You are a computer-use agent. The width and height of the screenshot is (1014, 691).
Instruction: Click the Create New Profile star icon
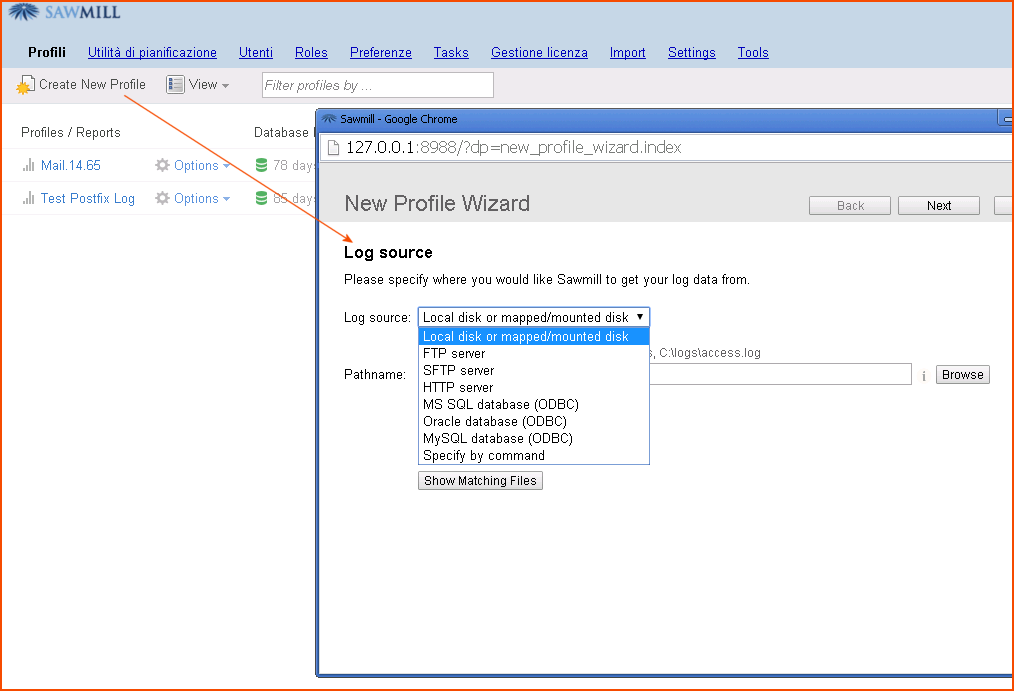tap(25, 85)
